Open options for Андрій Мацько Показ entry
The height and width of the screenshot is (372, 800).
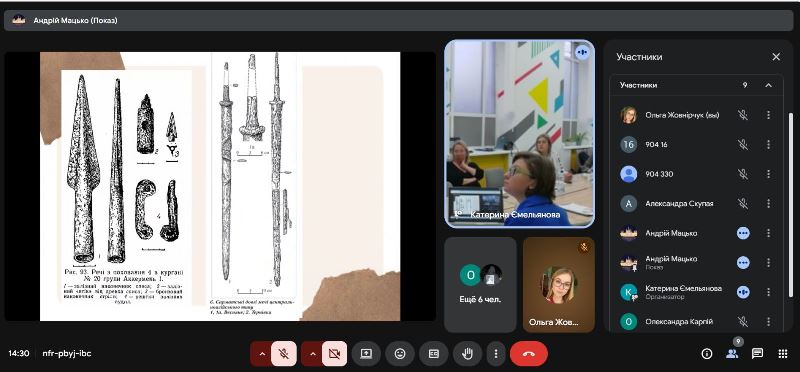(x=768, y=263)
